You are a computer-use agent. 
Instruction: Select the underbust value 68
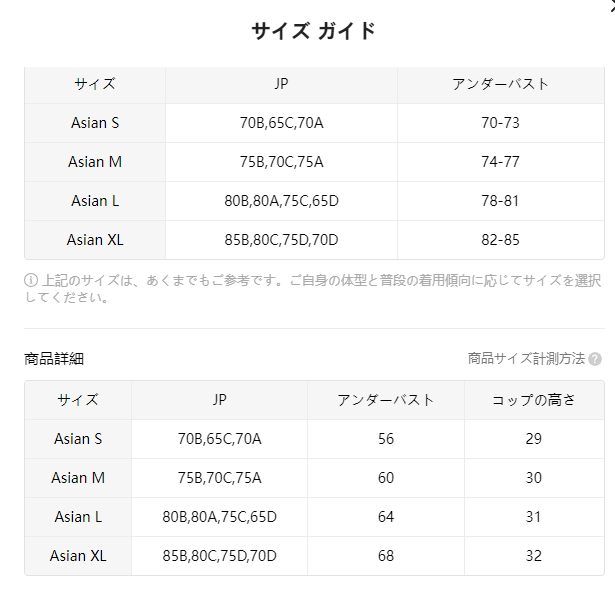(x=386, y=556)
